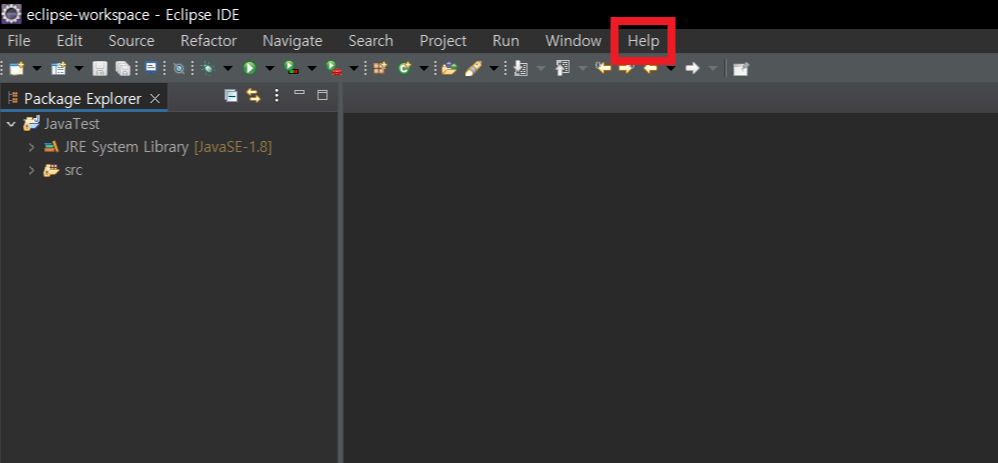Viewport: 998px width, 463px height.
Task: Open the External Tools dropdown arrow
Action: [x=354, y=68]
